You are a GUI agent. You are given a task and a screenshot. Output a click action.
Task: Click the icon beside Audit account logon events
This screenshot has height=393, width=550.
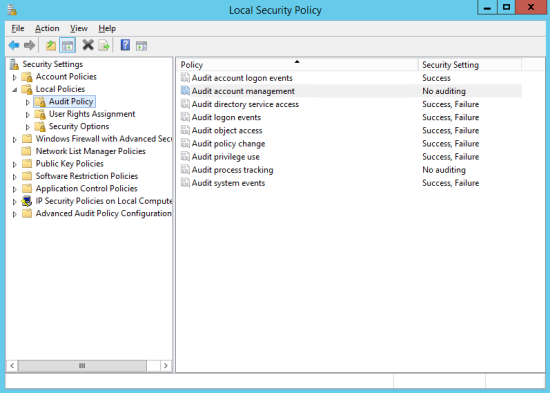pyautogui.click(x=185, y=78)
